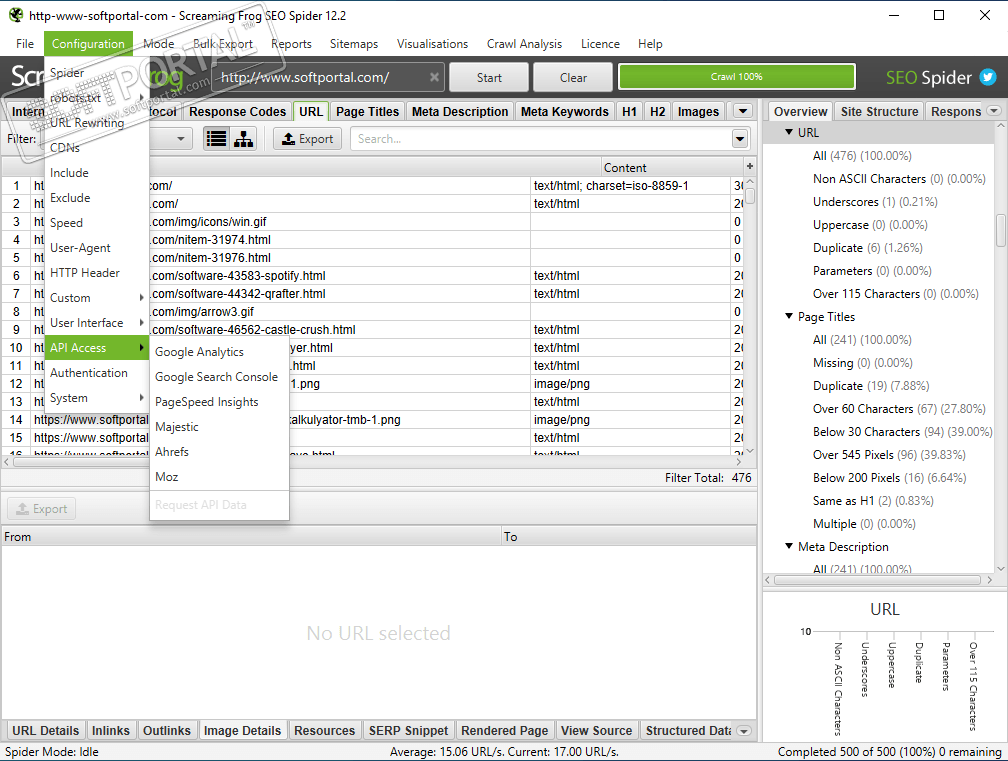
Task: Open the Sitemaps menu
Action: tap(354, 44)
